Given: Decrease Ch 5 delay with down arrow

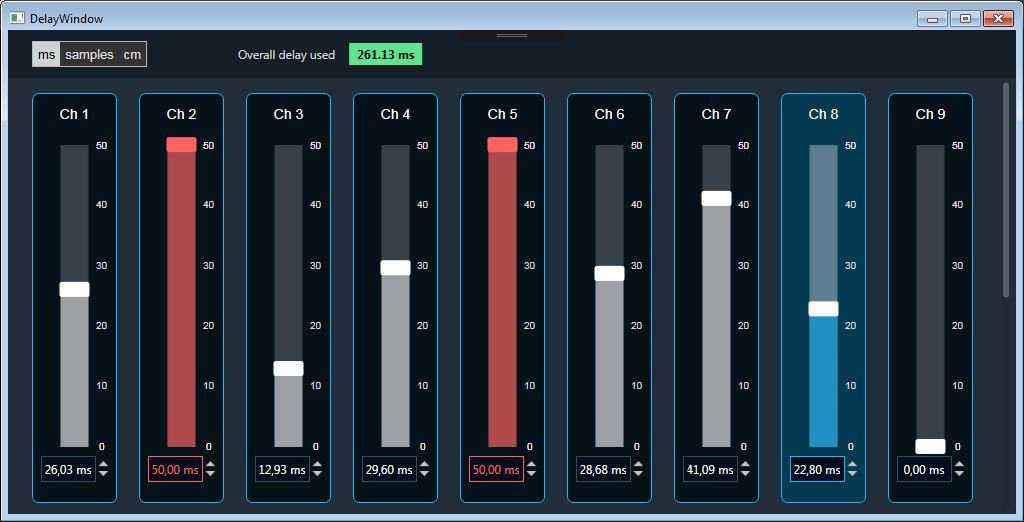Looking at the screenshot, I should (532, 474).
